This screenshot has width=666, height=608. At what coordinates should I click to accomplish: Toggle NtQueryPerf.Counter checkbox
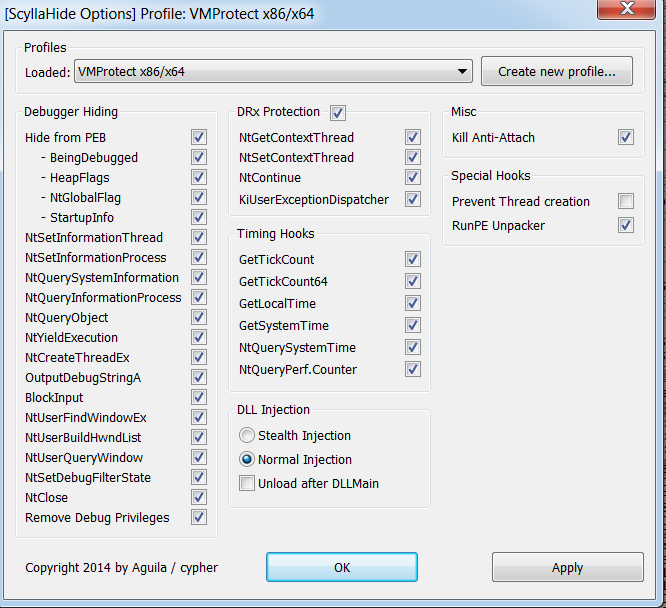[413, 369]
